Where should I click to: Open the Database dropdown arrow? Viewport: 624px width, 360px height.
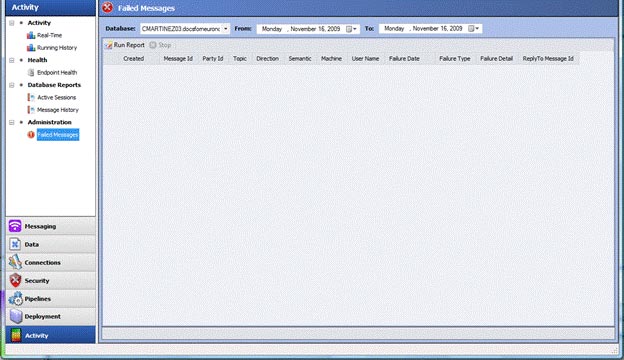point(226,29)
